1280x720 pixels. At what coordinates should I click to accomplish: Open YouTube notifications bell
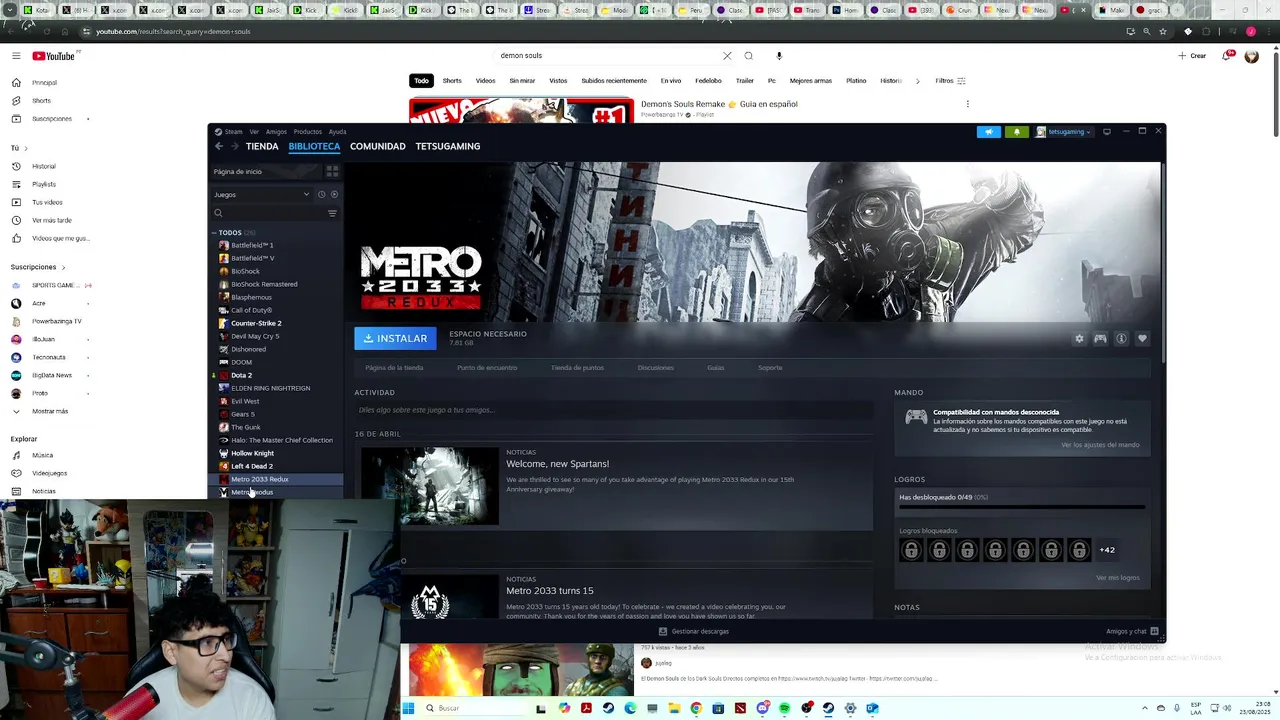pyautogui.click(x=1227, y=56)
